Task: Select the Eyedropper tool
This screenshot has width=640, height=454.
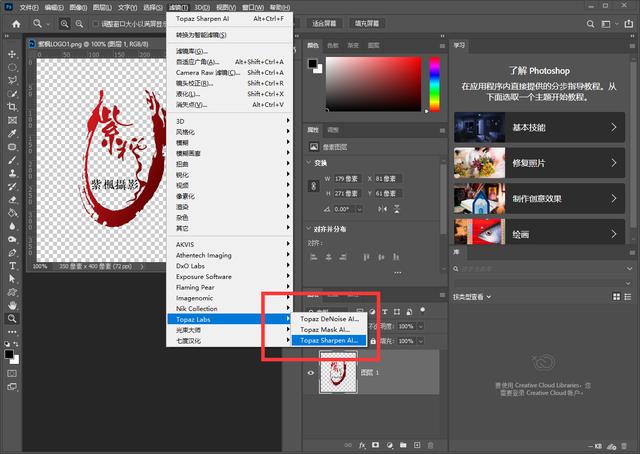Action: point(12,134)
